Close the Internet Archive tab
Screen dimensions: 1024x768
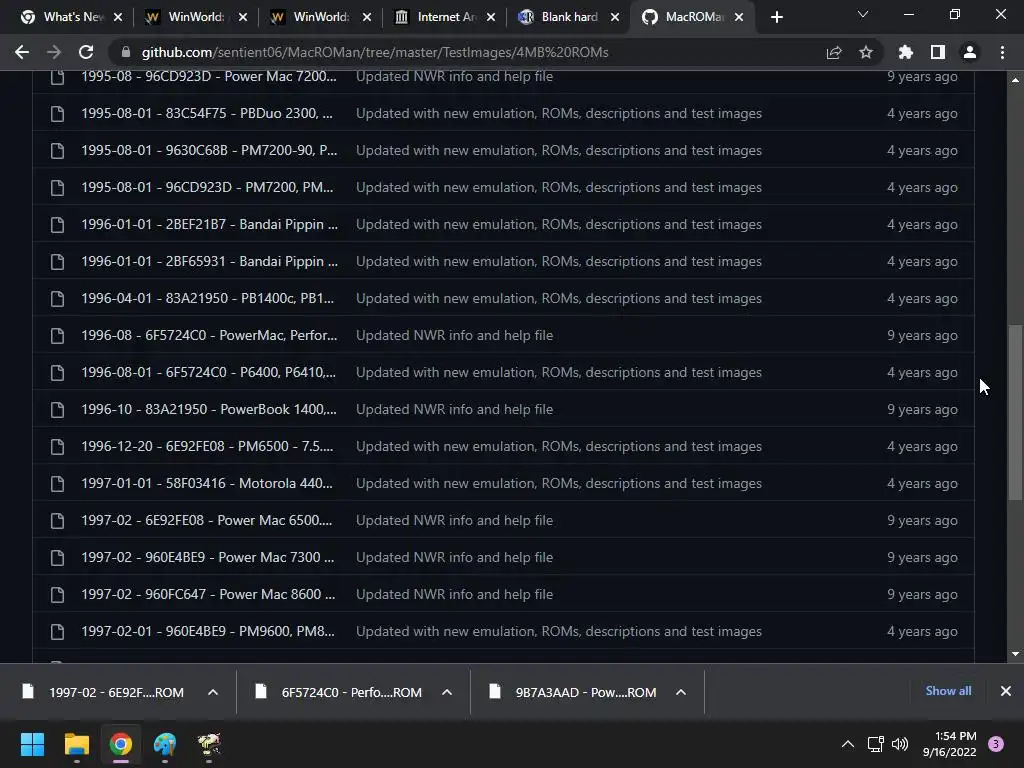tap(490, 17)
